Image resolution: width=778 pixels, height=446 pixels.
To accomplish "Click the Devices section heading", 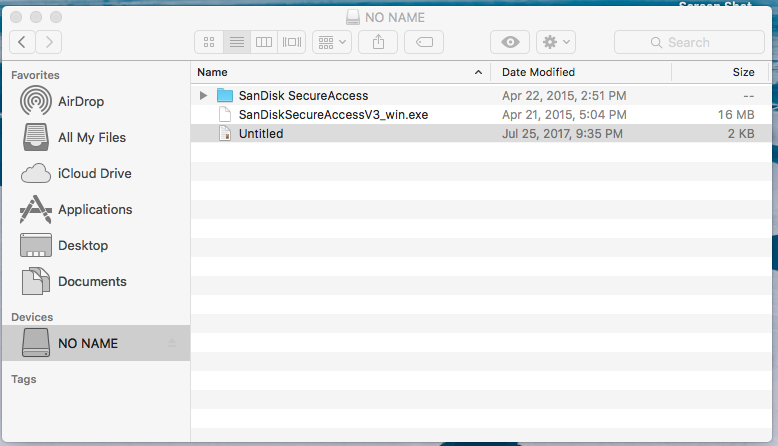I will (x=32, y=317).
